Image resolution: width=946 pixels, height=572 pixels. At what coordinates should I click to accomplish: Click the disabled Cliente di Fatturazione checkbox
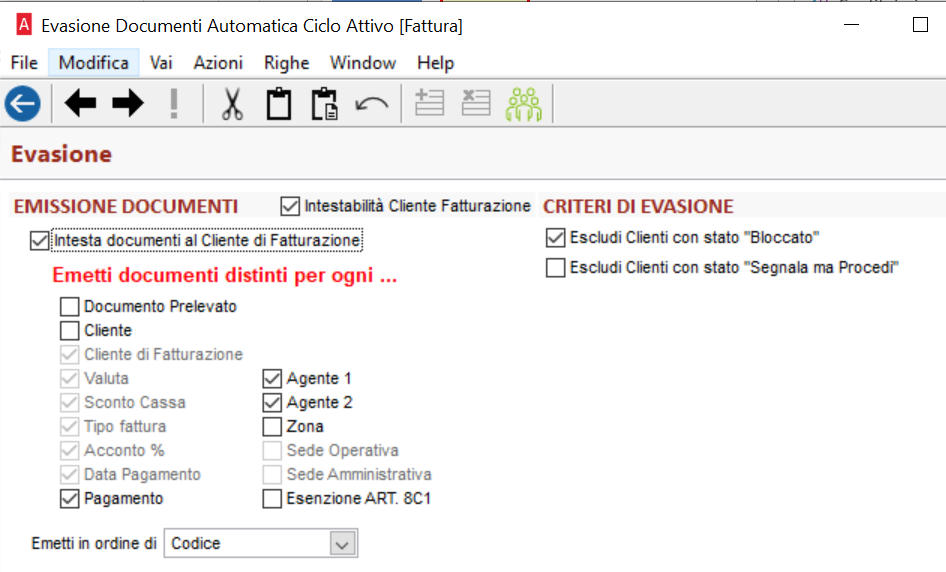pos(70,354)
